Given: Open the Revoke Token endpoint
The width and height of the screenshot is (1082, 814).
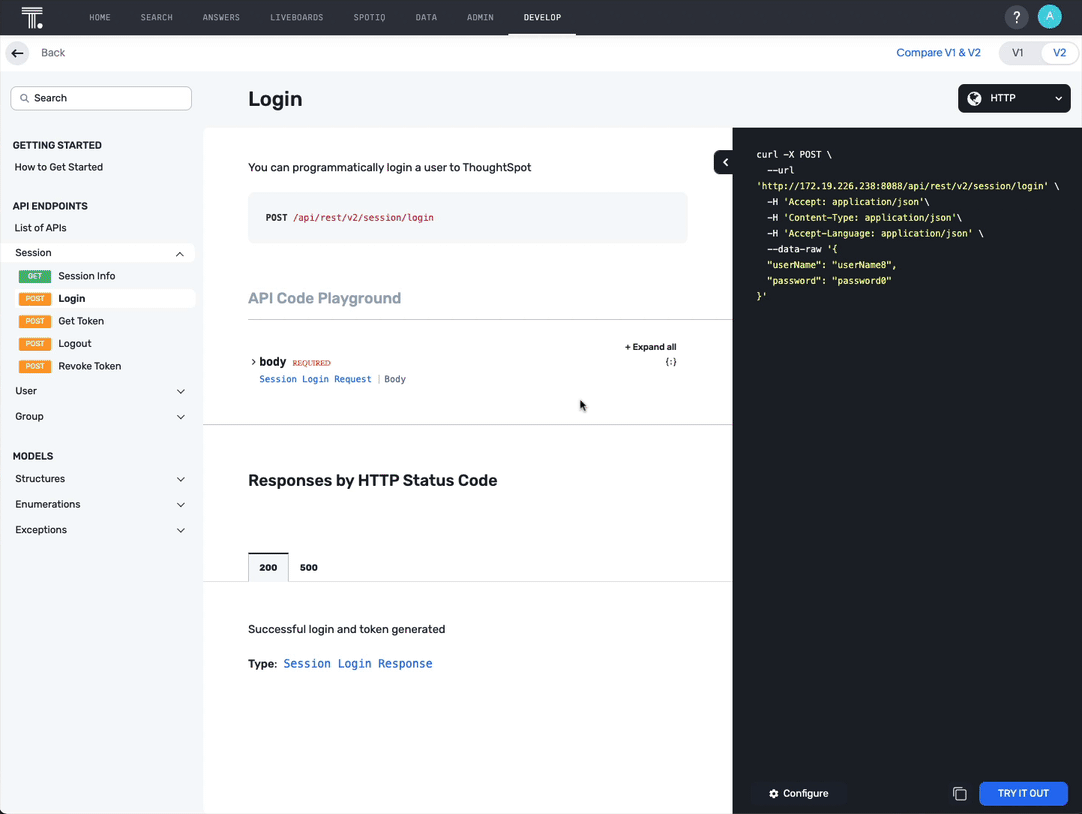Looking at the screenshot, I should point(90,366).
